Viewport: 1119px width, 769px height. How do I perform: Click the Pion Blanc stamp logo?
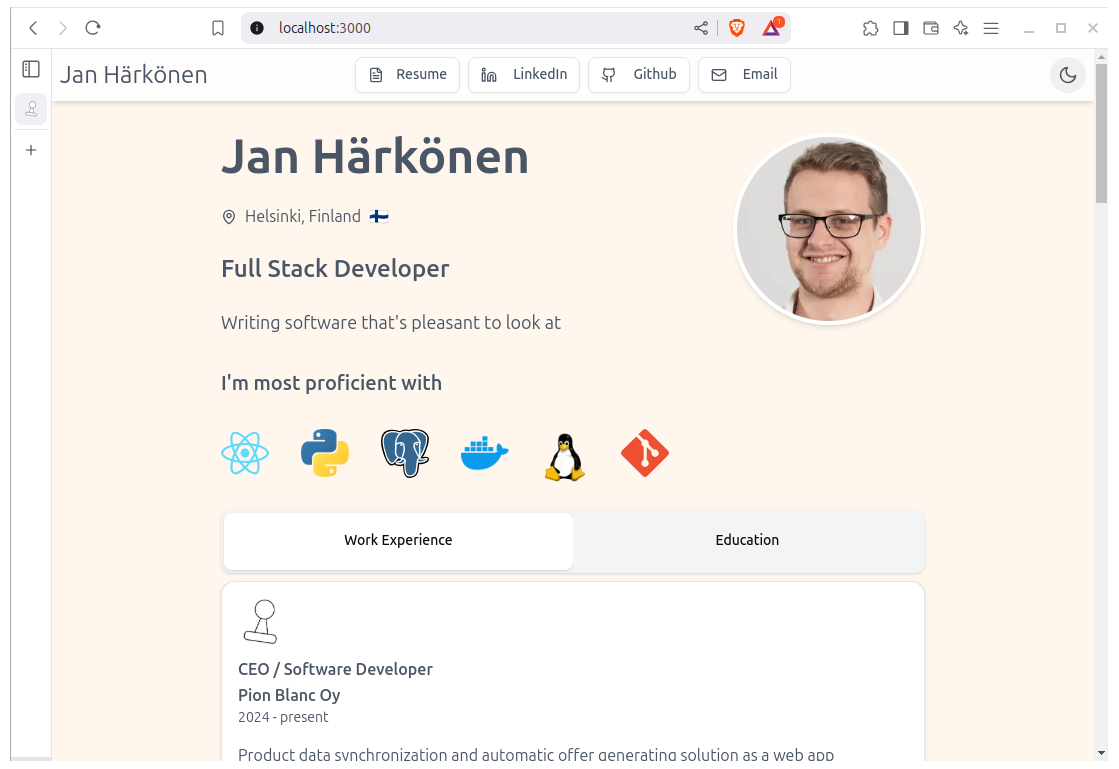(261, 621)
